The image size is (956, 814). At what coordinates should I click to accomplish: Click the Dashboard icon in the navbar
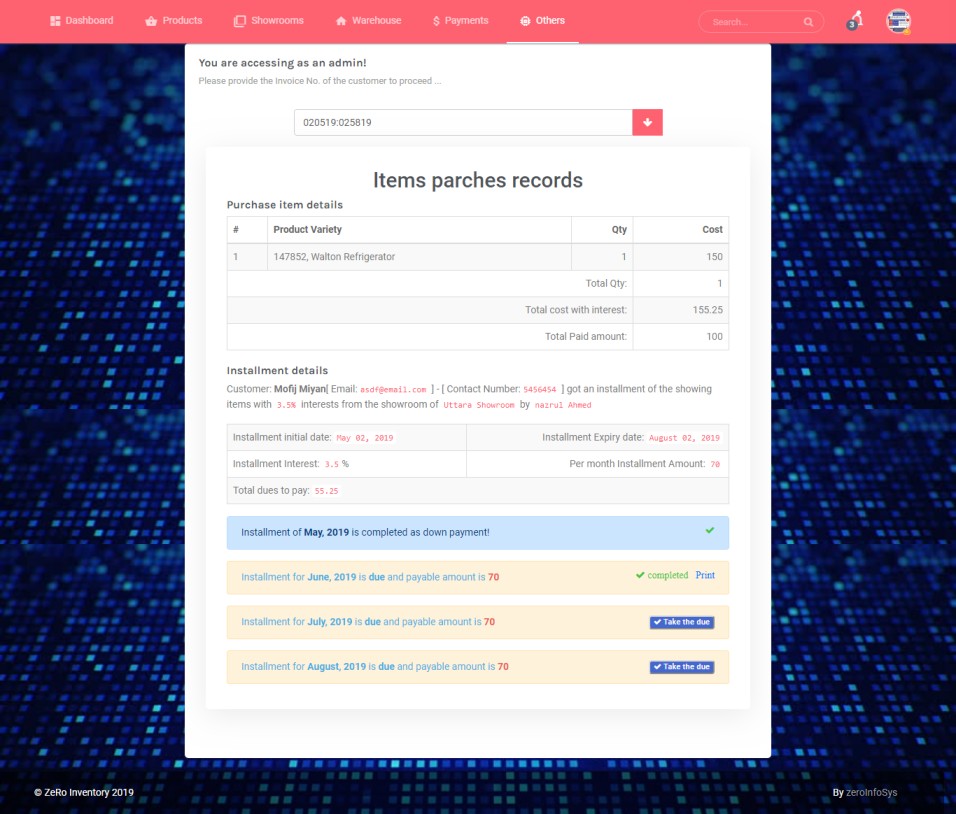pyautogui.click(x=56, y=21)
